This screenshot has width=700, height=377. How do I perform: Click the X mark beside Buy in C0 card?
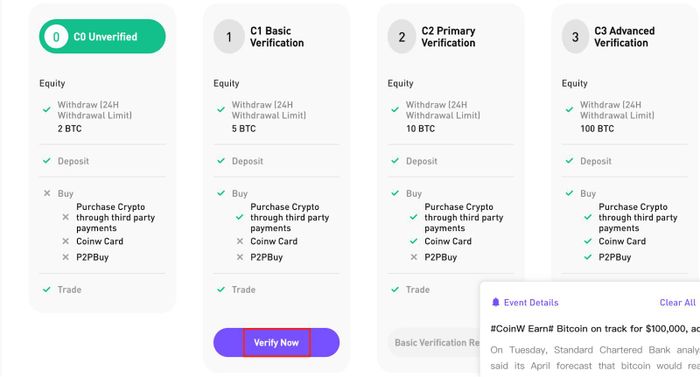47,193
